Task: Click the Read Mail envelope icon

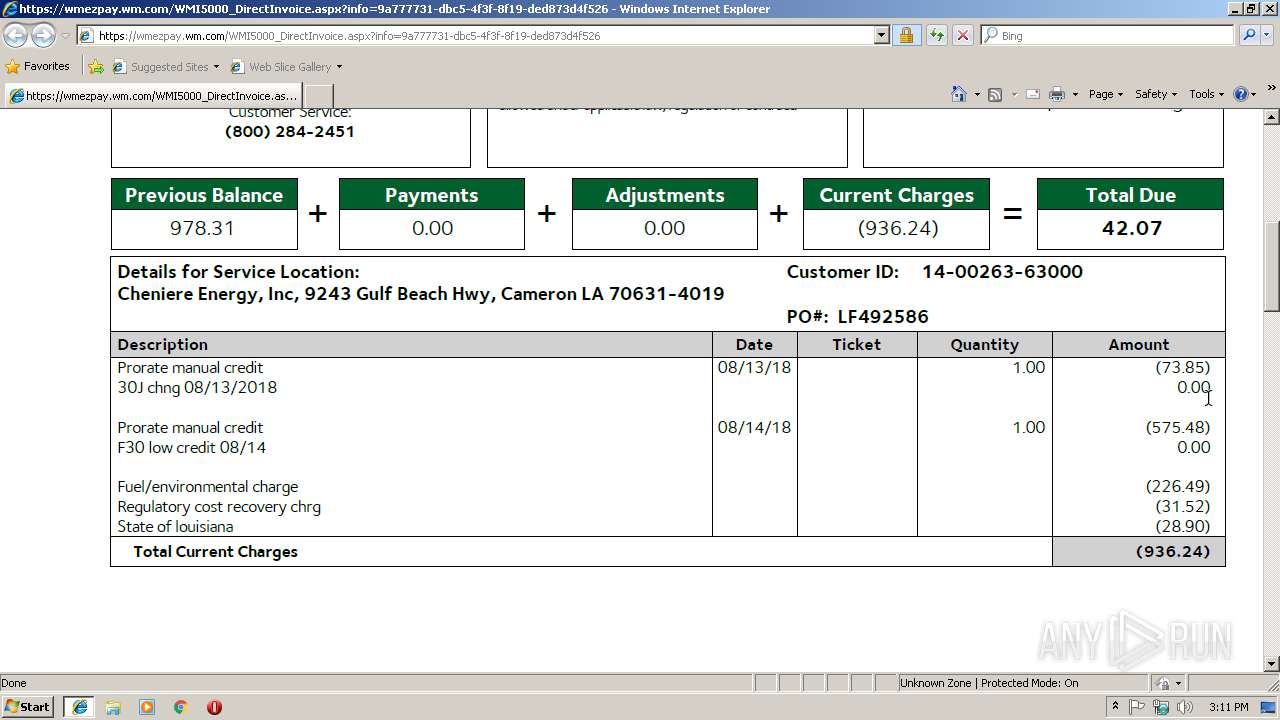Action: pyautogui.click(x=1032, y=94)
